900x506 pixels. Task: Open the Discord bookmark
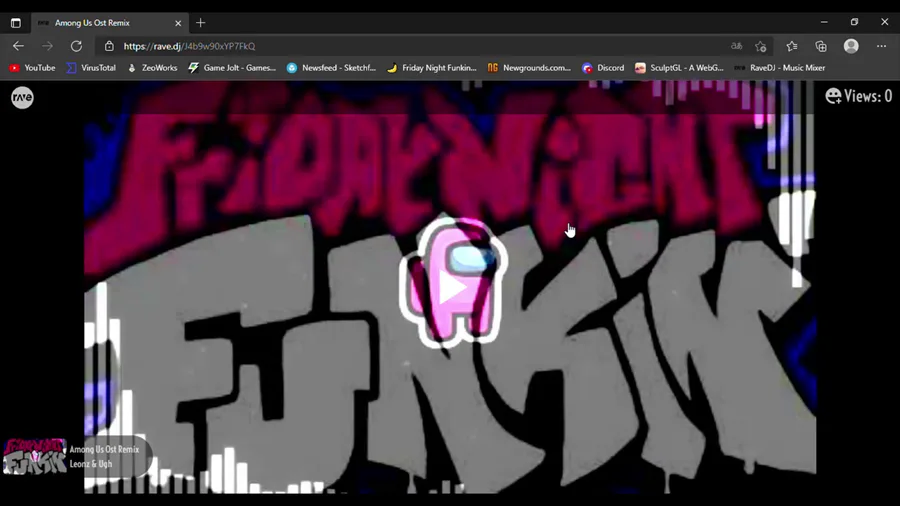pos(603,68)
